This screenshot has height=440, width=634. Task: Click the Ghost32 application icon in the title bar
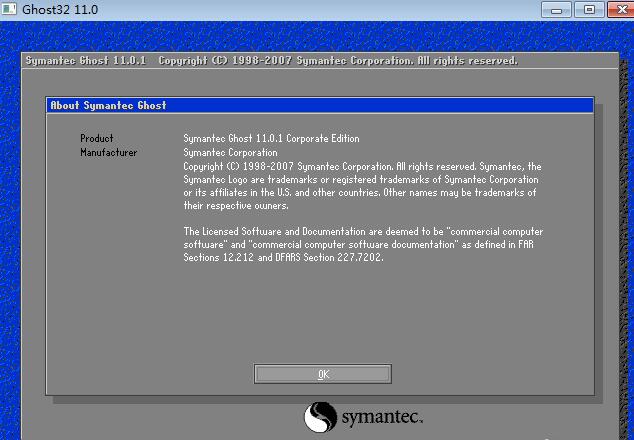click(8, 8)
